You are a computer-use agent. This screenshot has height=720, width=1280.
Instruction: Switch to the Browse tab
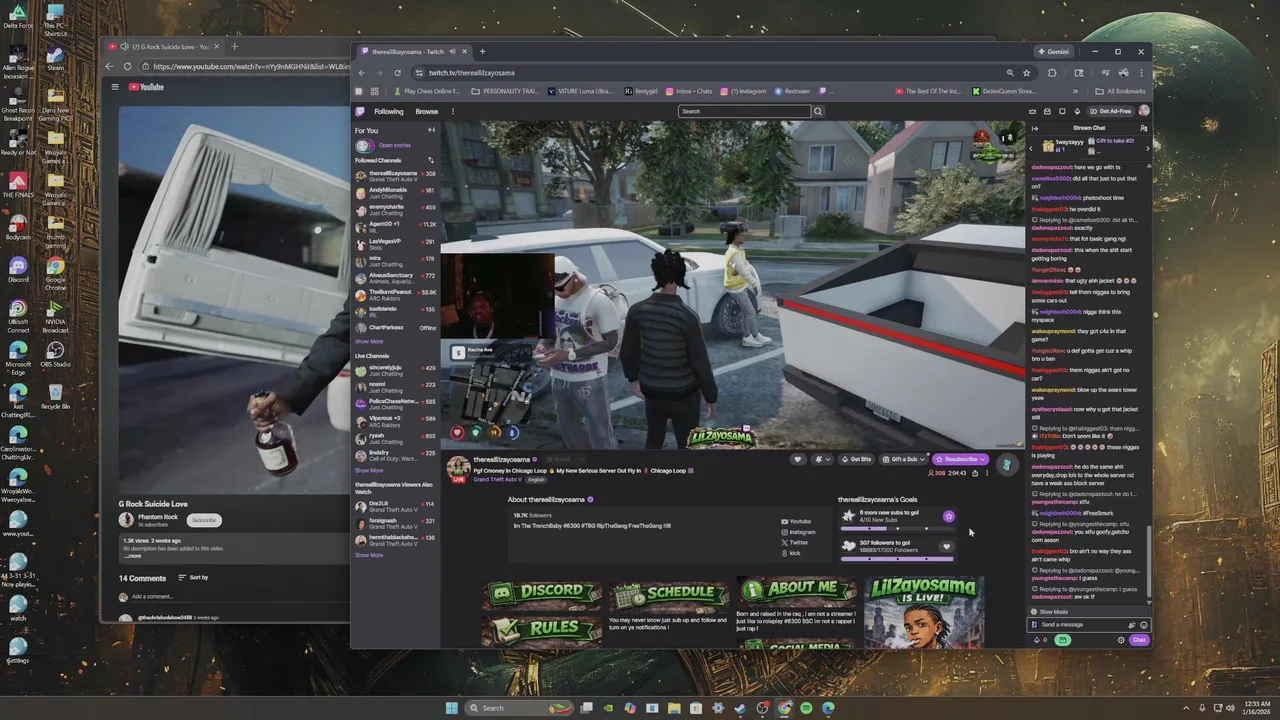[x=427, y=111]
